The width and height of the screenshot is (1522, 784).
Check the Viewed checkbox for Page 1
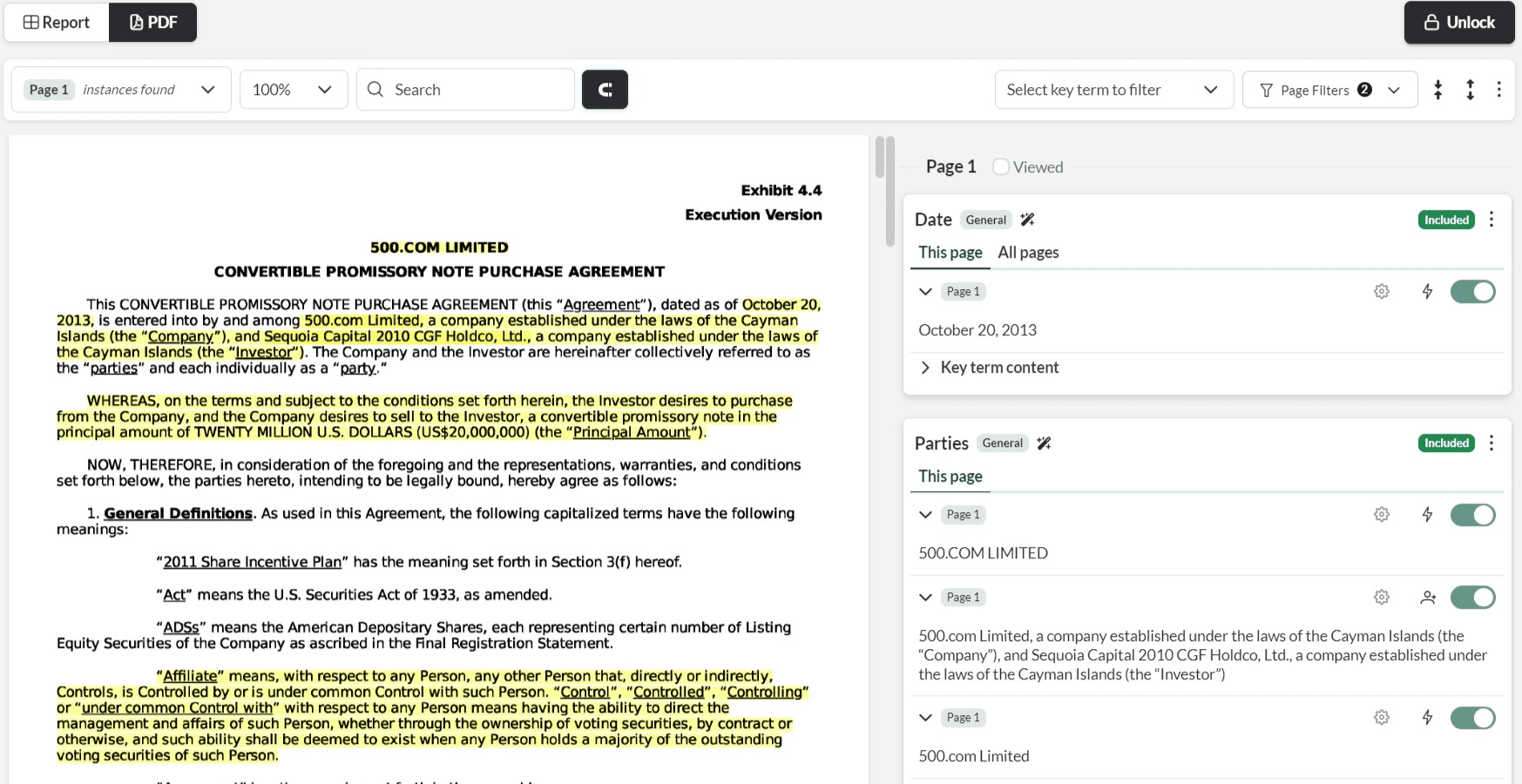[x=1001, y=166]
